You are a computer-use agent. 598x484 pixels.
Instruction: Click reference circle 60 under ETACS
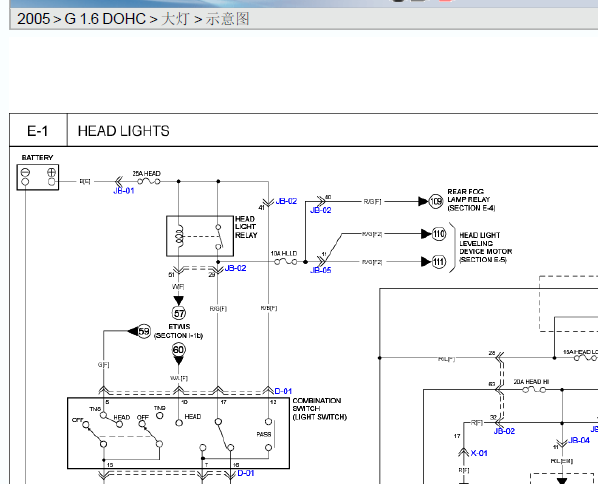coord(178,350)
